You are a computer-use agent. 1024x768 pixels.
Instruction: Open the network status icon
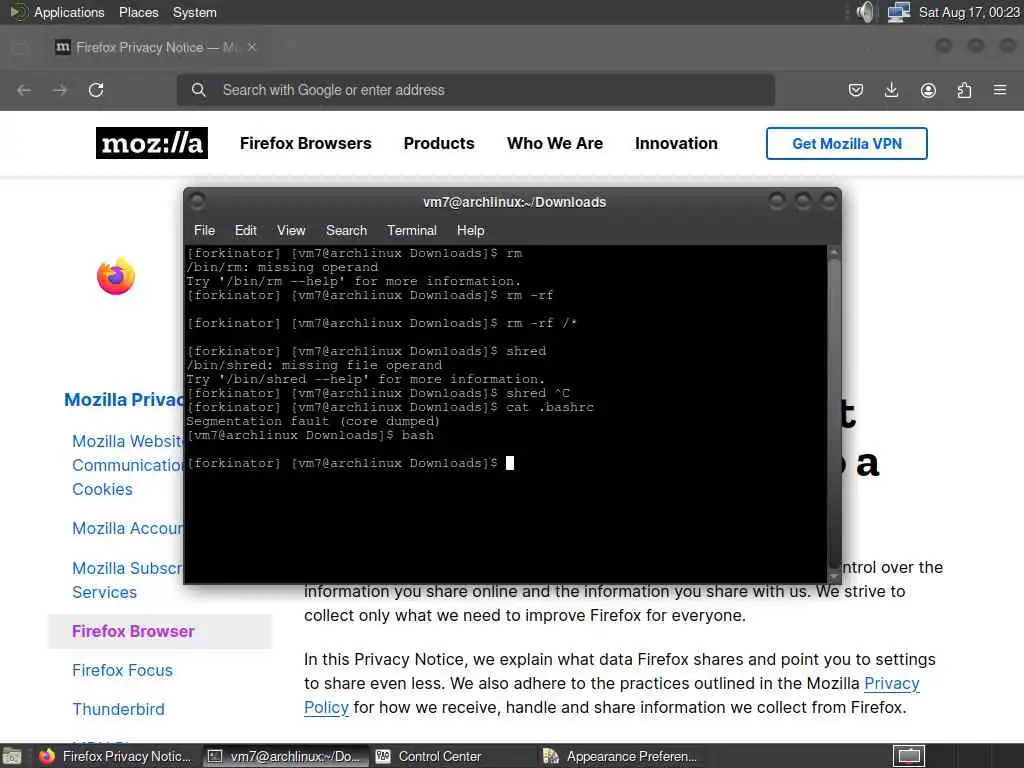tap(899, 12)
